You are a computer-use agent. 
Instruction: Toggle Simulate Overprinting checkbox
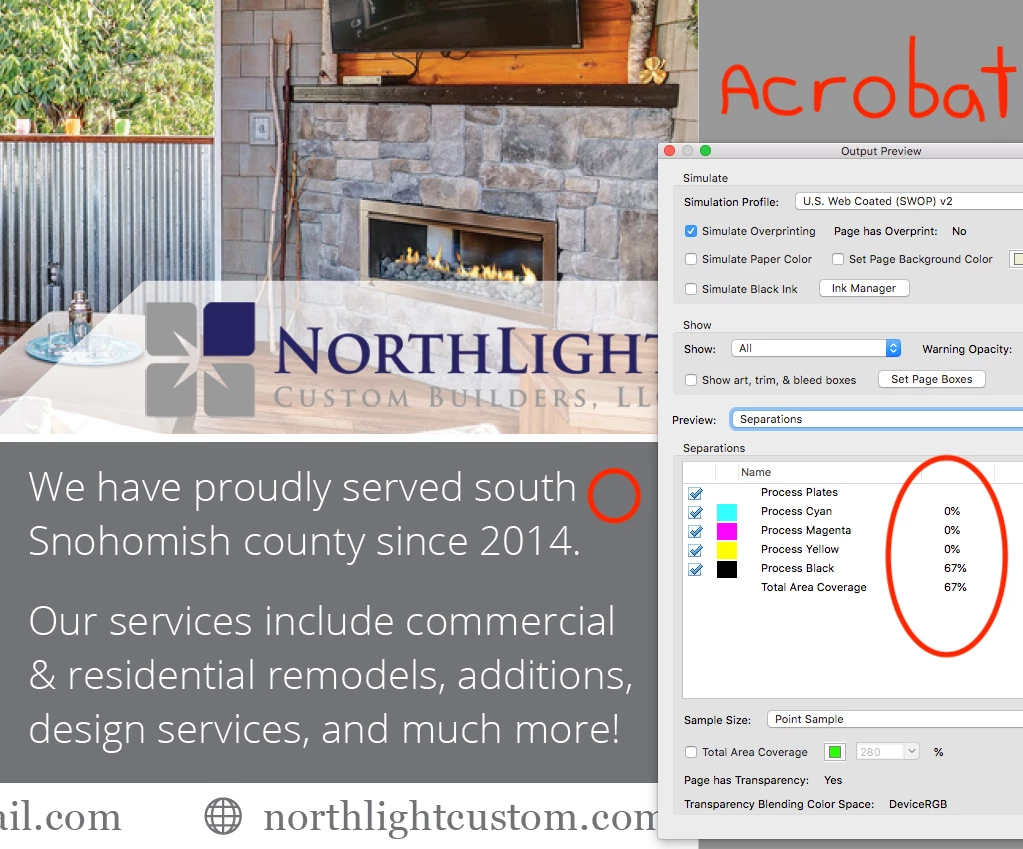[691, 231]
